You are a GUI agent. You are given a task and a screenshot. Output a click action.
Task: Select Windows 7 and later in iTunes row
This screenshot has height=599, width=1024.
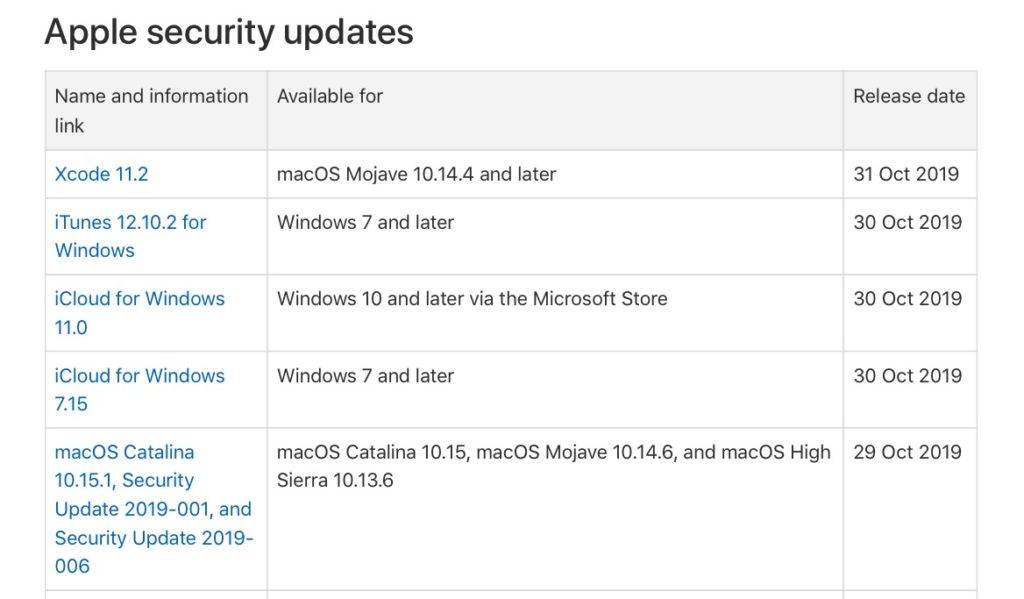coord(365,222)
